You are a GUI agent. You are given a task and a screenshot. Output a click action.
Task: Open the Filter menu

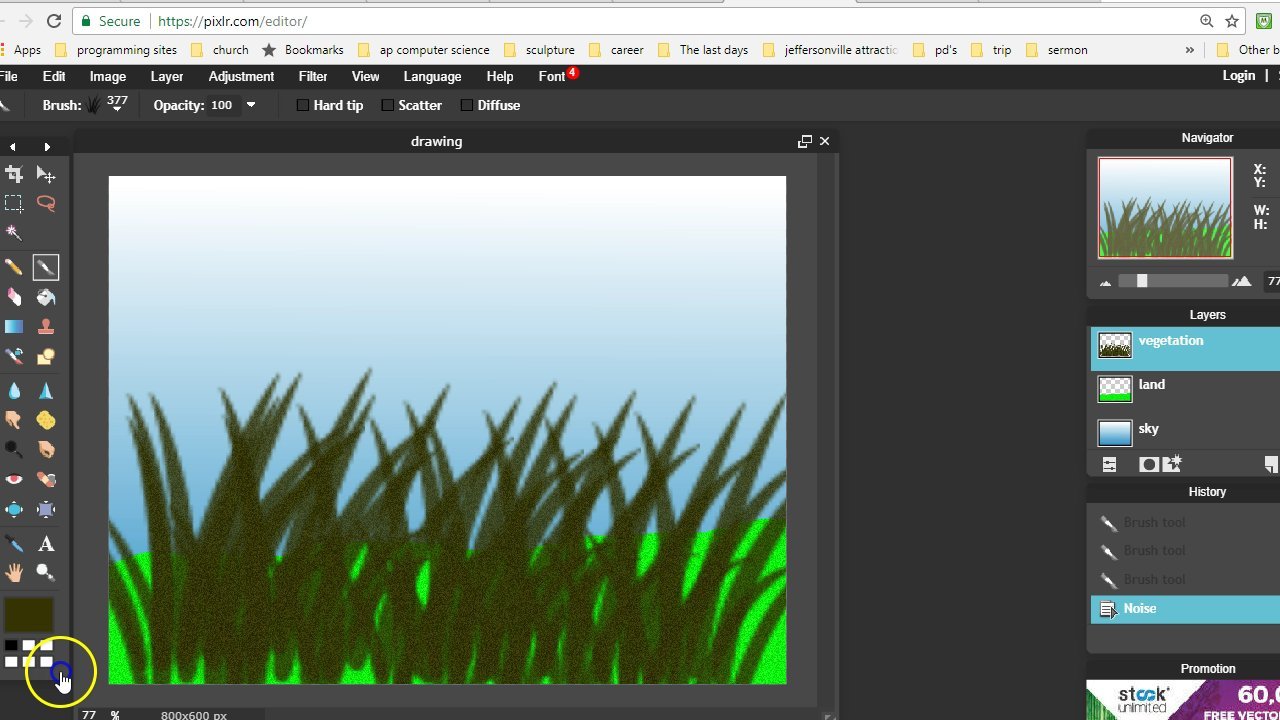[312, 76]
